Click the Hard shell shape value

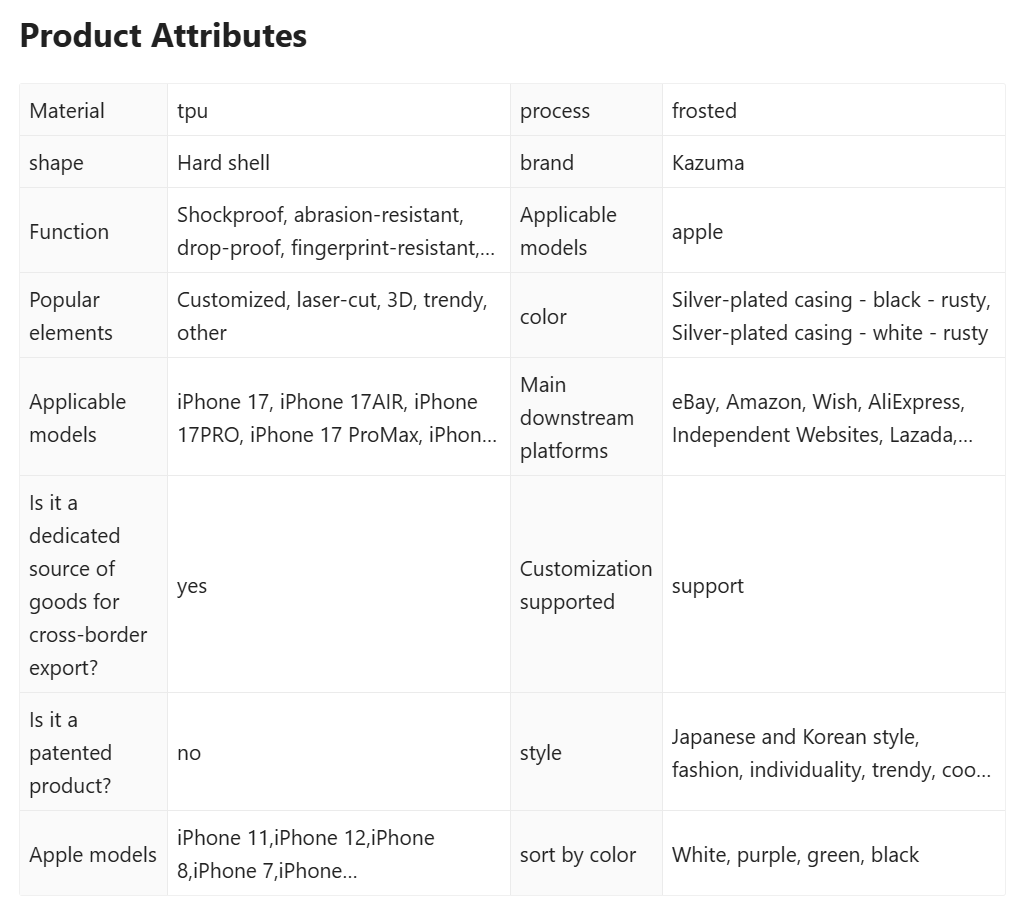point(223,163)
